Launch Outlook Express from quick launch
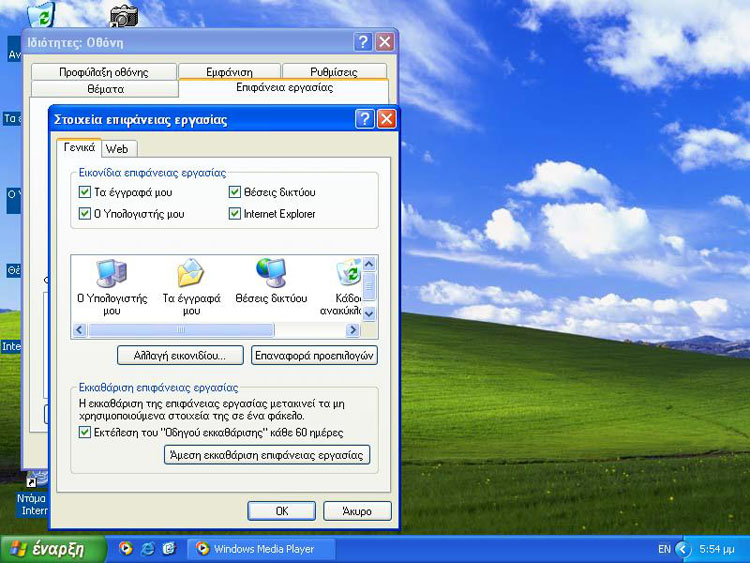The image size is (750, 563). 169,548
